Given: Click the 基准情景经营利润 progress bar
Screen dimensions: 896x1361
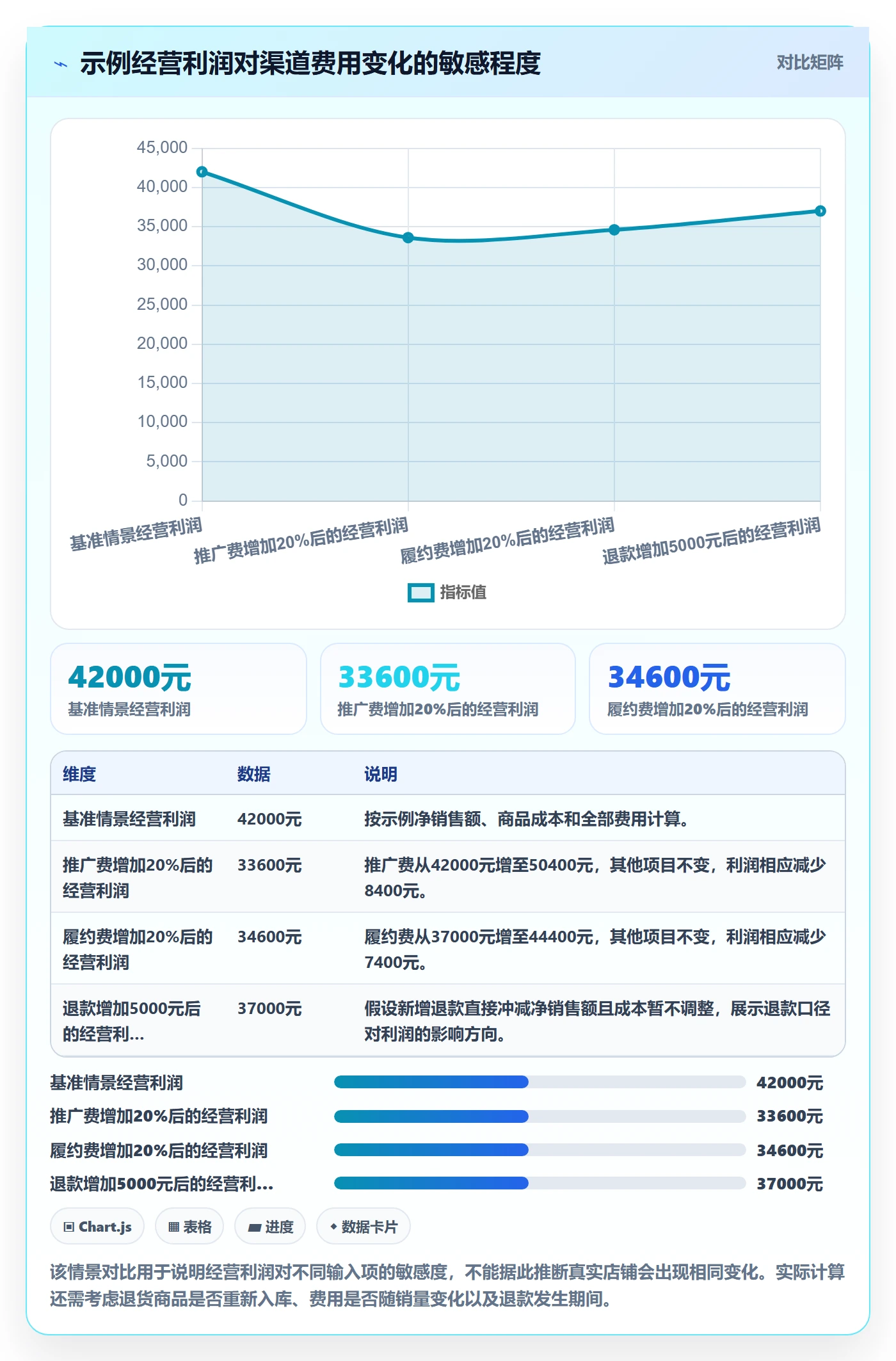Looking at the screenshot, I should [540, 1082].
